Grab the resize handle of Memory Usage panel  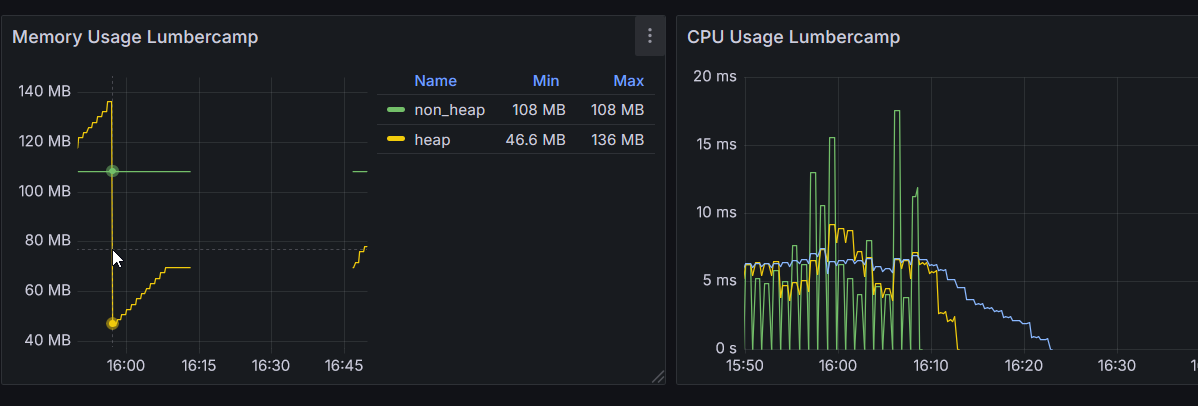coord(658,376)
